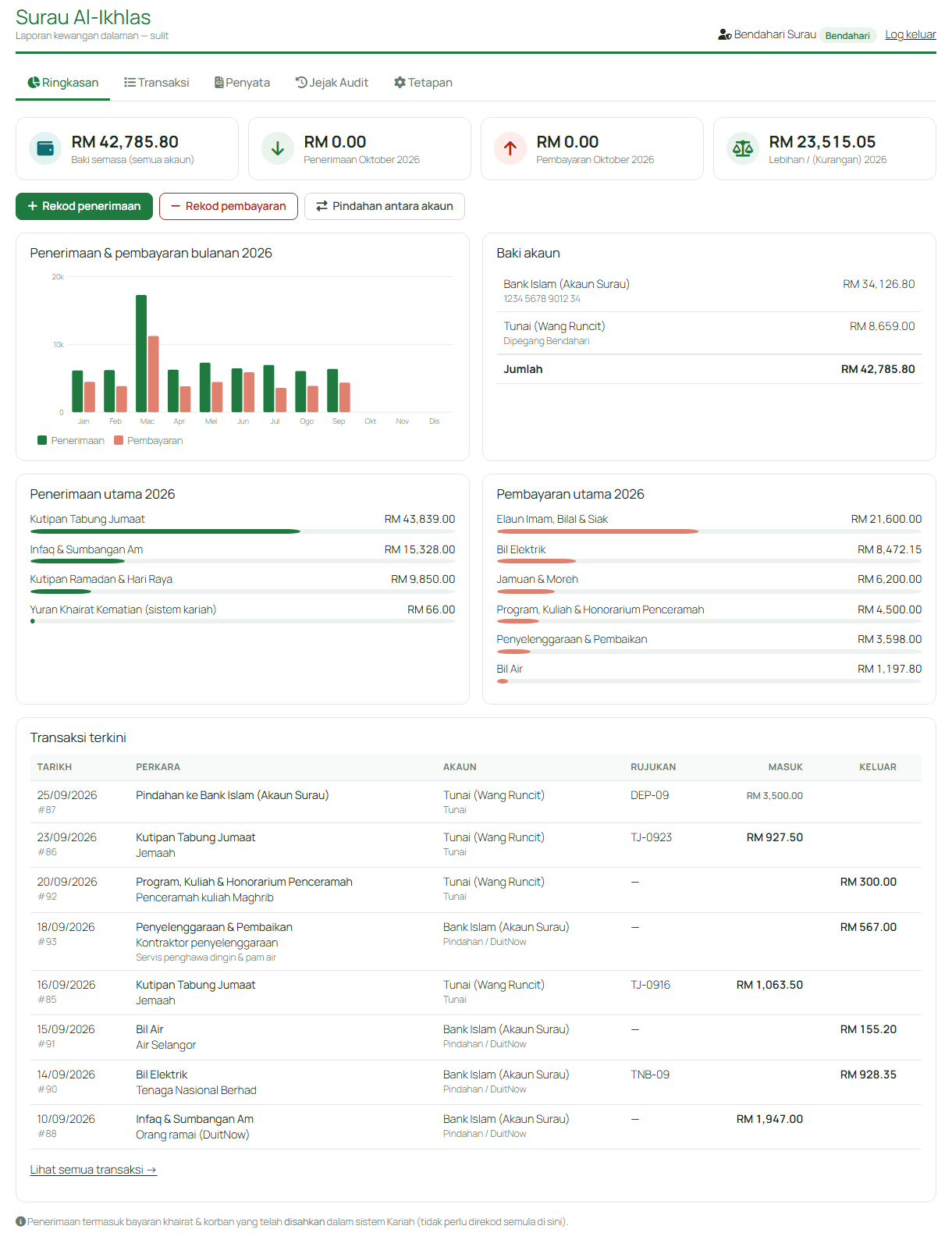952x1247 pixels.
Task: Click the Rekod pembayaran button
Action: (229, 206)
